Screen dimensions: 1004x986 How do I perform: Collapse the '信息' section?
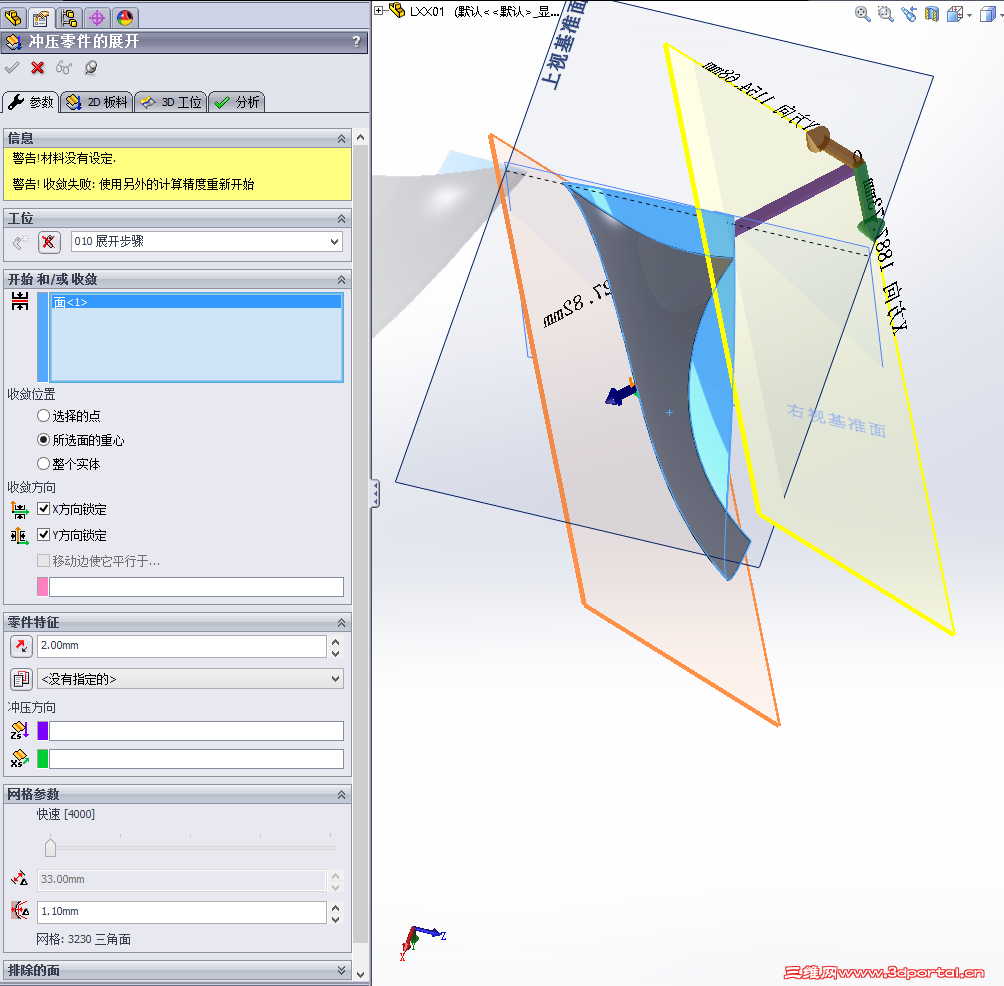click(x=341, y=138)
